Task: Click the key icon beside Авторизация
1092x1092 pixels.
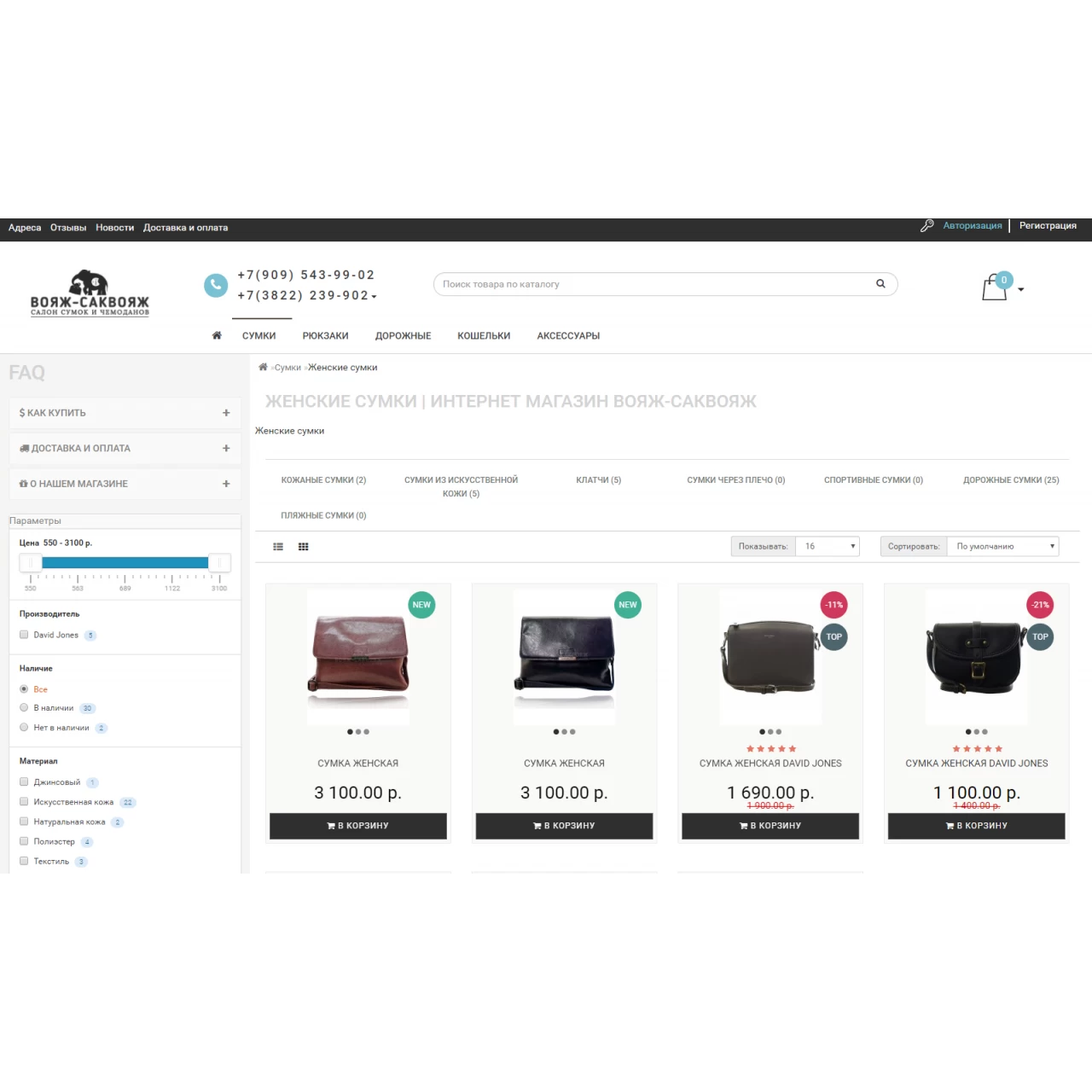Action: pyautogui.click(x=927, y=226)
